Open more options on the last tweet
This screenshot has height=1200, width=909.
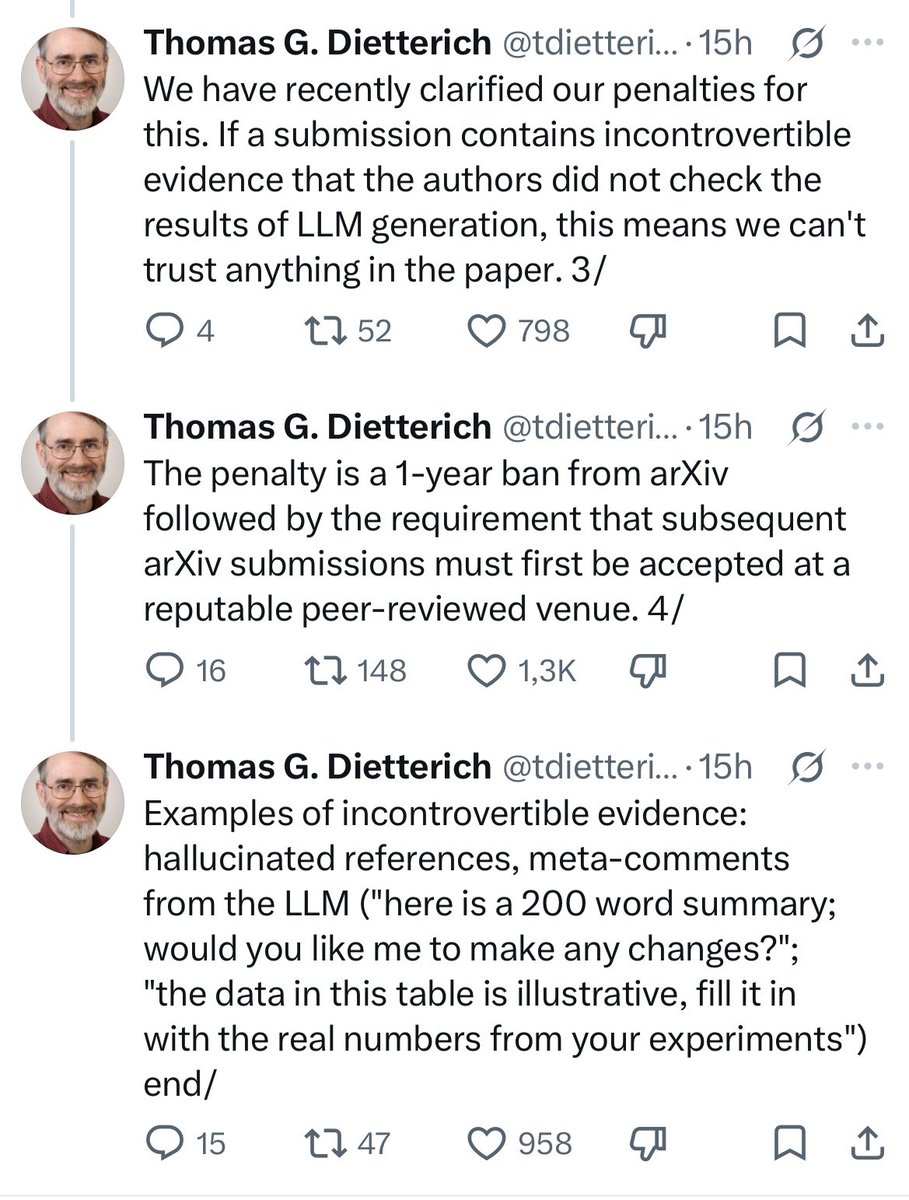coord(867,766)
